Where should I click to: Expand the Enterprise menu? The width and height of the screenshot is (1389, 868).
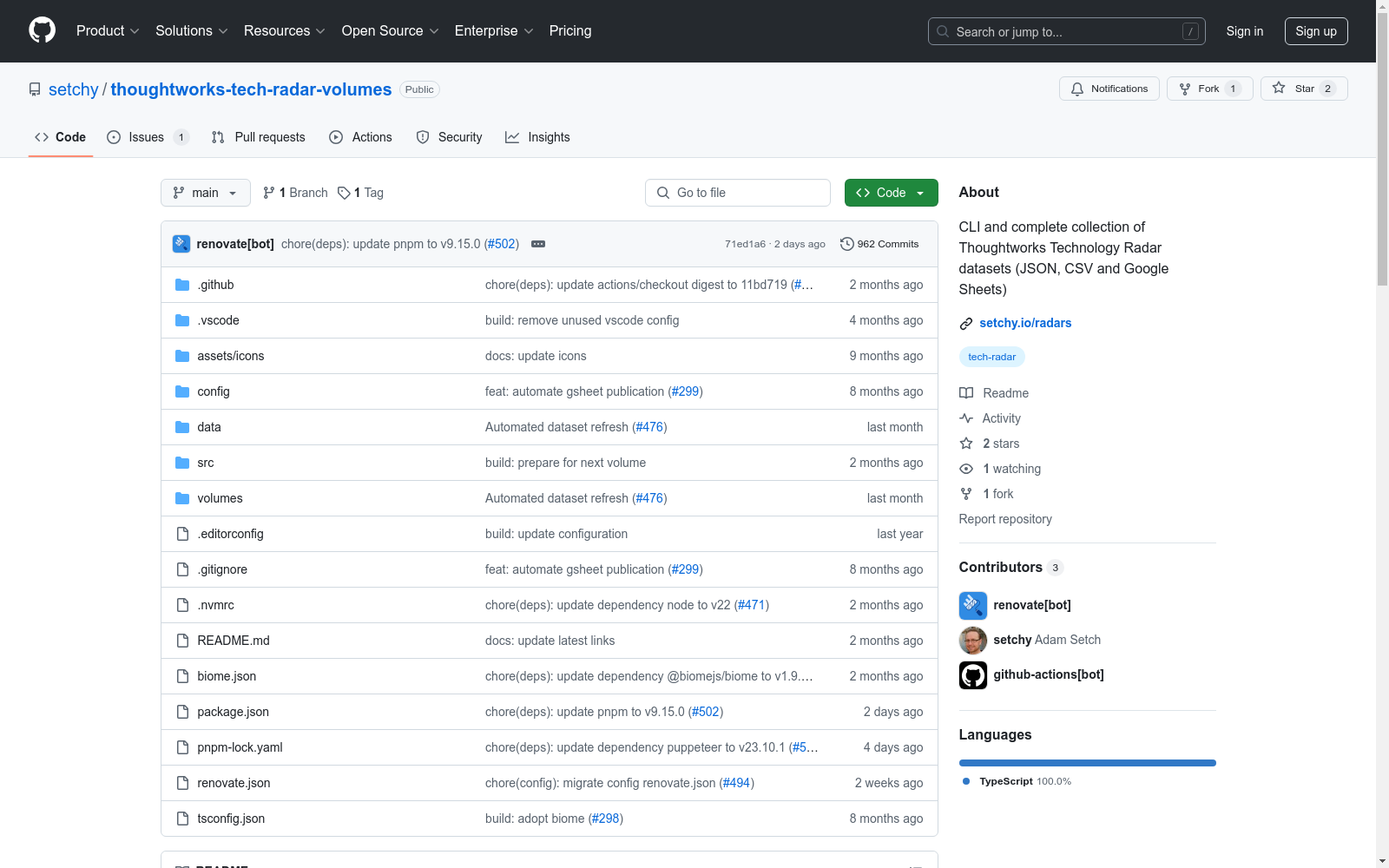494,31
